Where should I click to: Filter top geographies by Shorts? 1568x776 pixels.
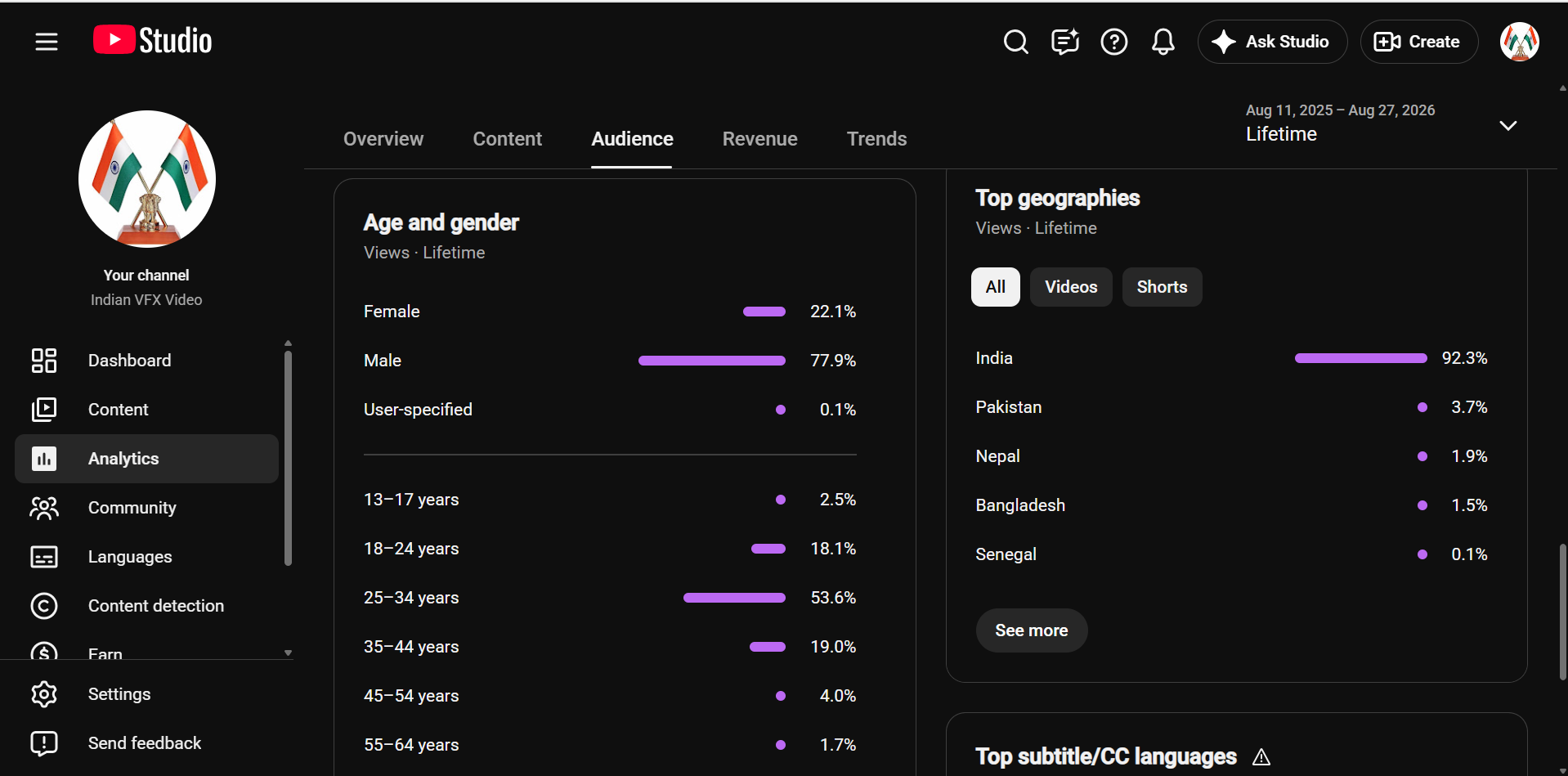[x=1162, y=287]
